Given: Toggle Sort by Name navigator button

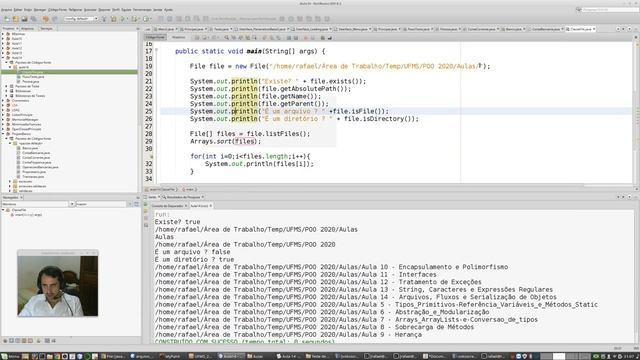Looking at the screenshot, I should pos(47,340).
